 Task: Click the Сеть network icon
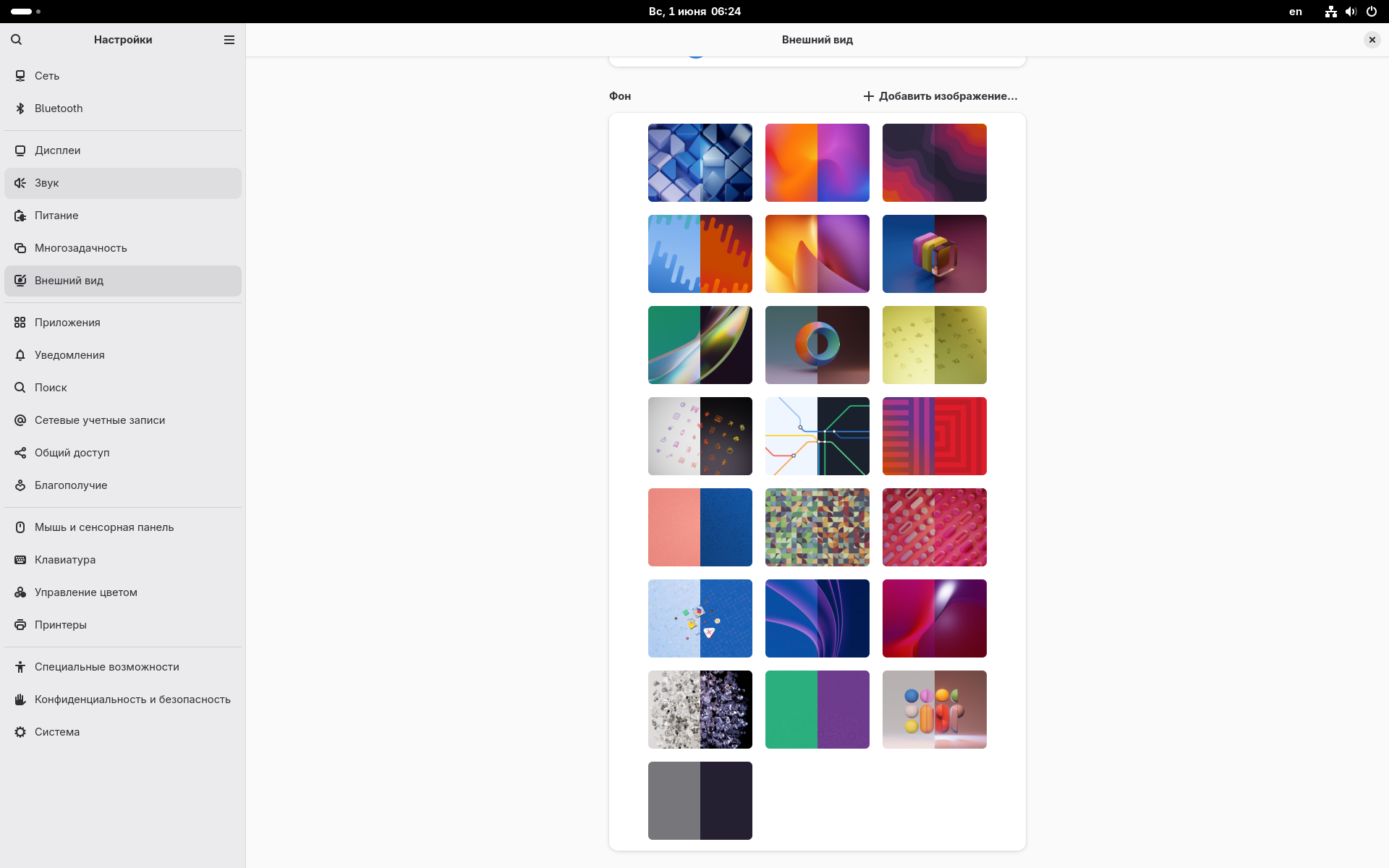(20, 76)
